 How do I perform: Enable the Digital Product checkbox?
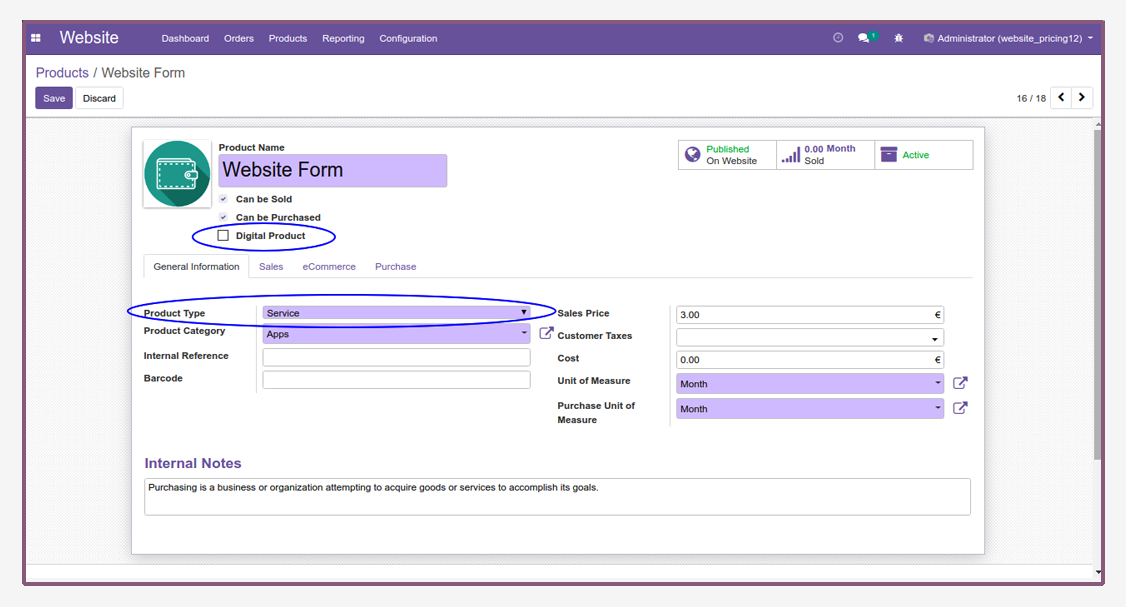point(223,236)
